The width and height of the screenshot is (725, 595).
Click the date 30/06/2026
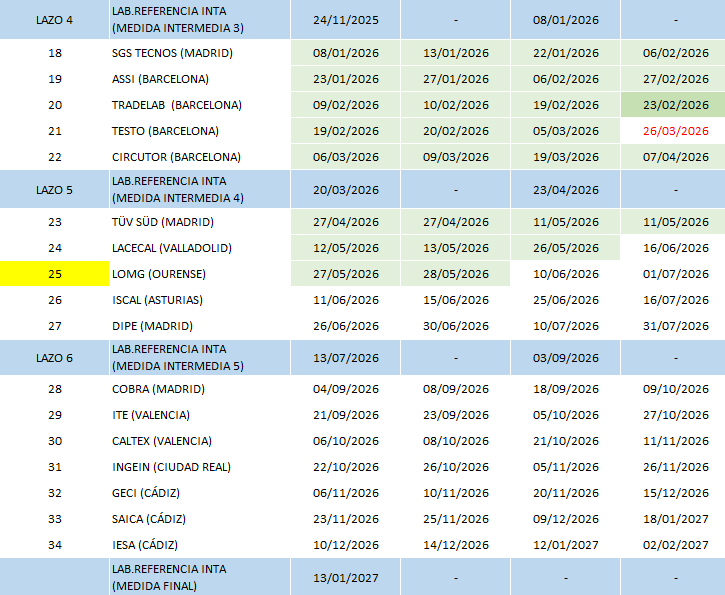click(455, 325)
